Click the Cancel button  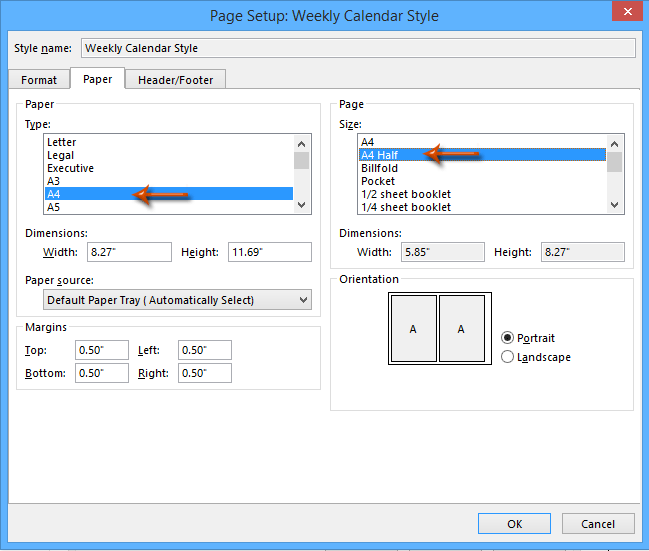click(x=598, y=524)
